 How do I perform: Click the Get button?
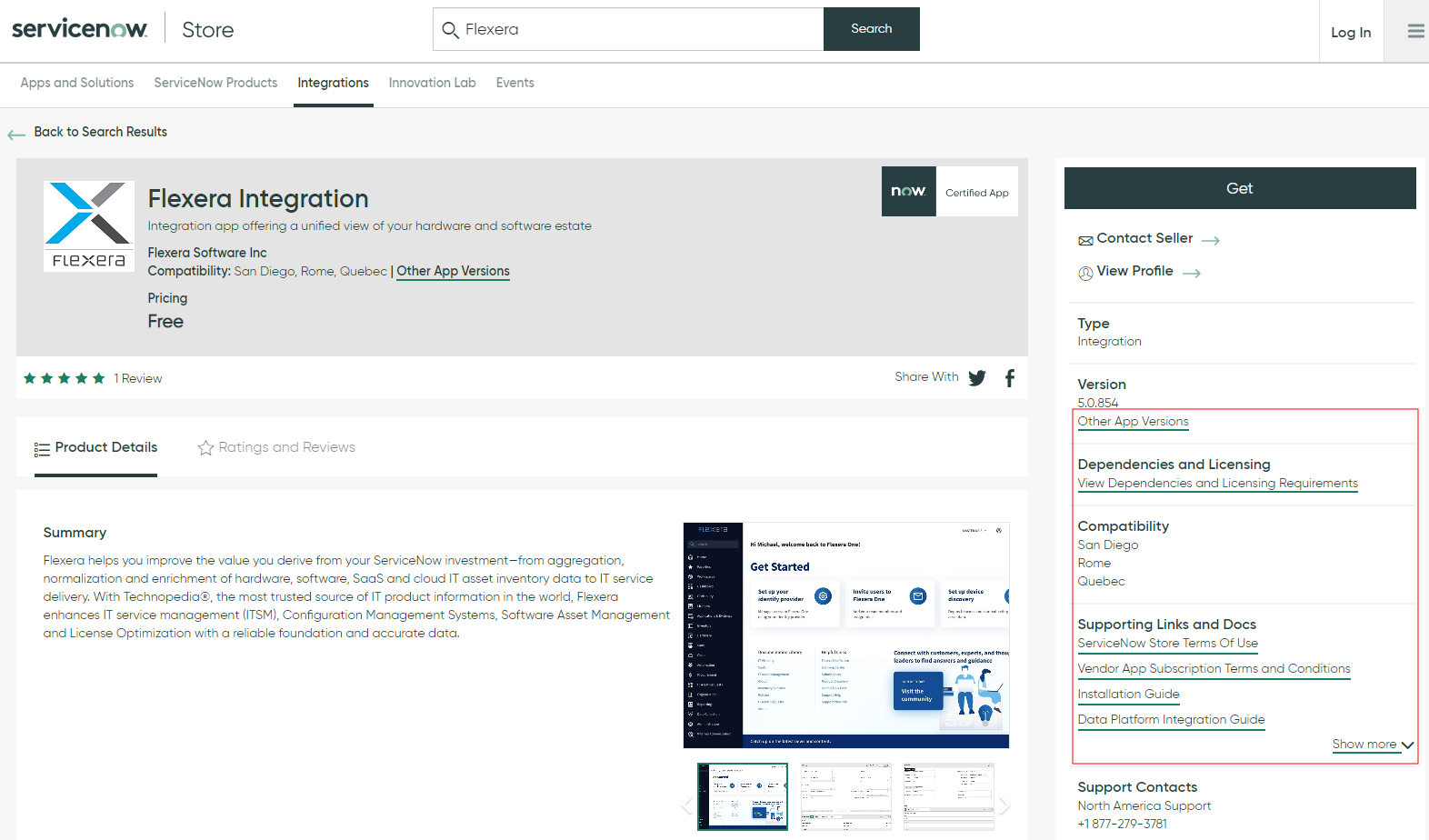tap(1240, 188)
